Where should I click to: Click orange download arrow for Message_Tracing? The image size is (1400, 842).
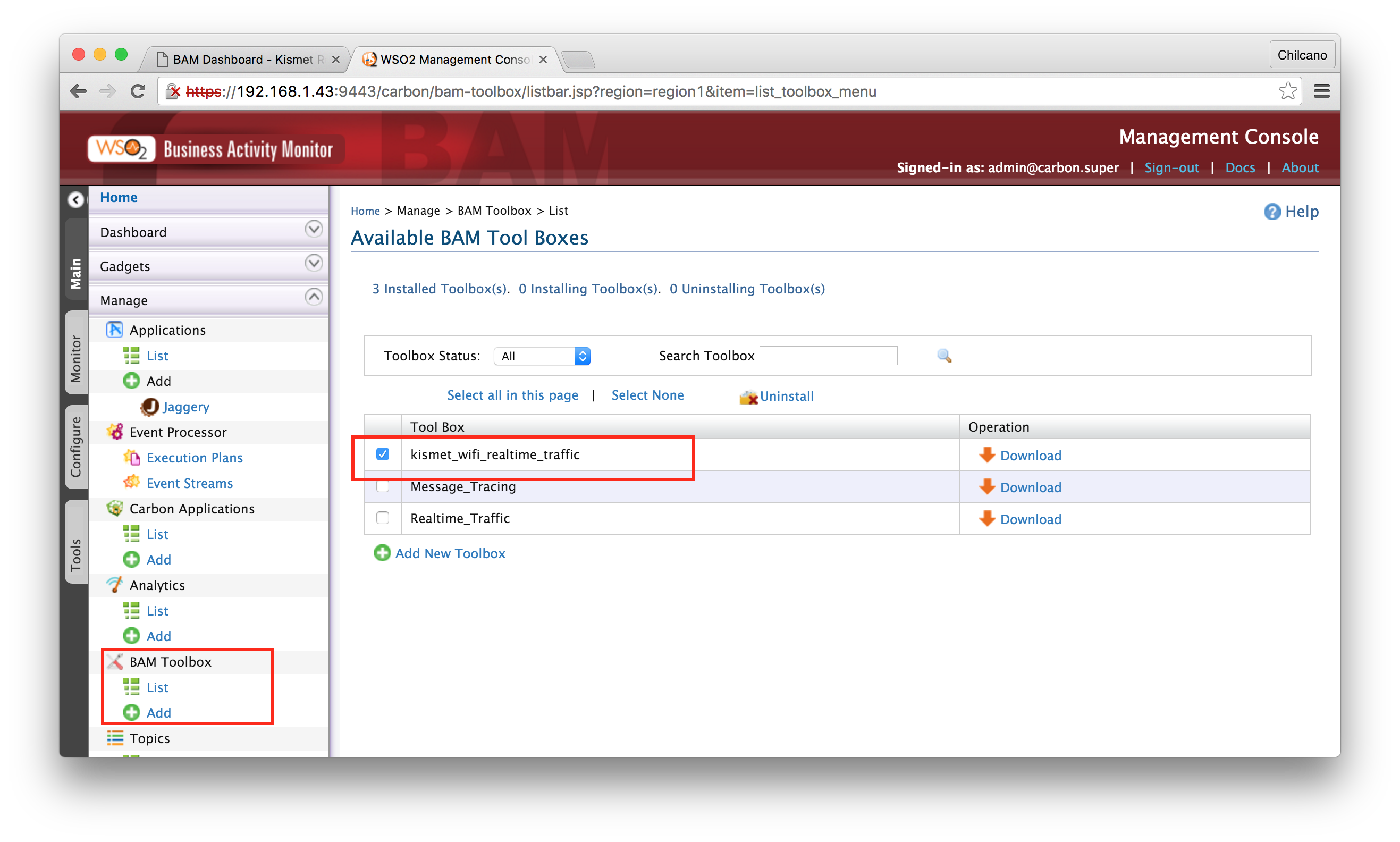987,487
